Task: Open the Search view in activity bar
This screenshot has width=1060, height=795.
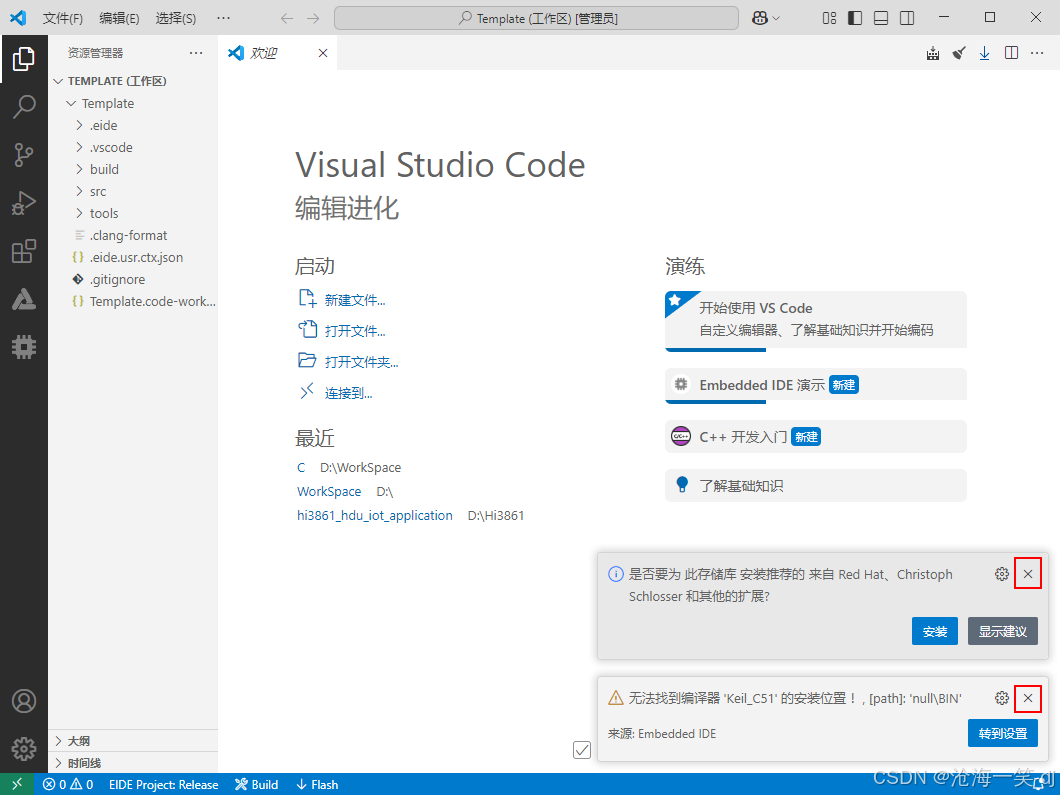Action: (x=24, y=106)
